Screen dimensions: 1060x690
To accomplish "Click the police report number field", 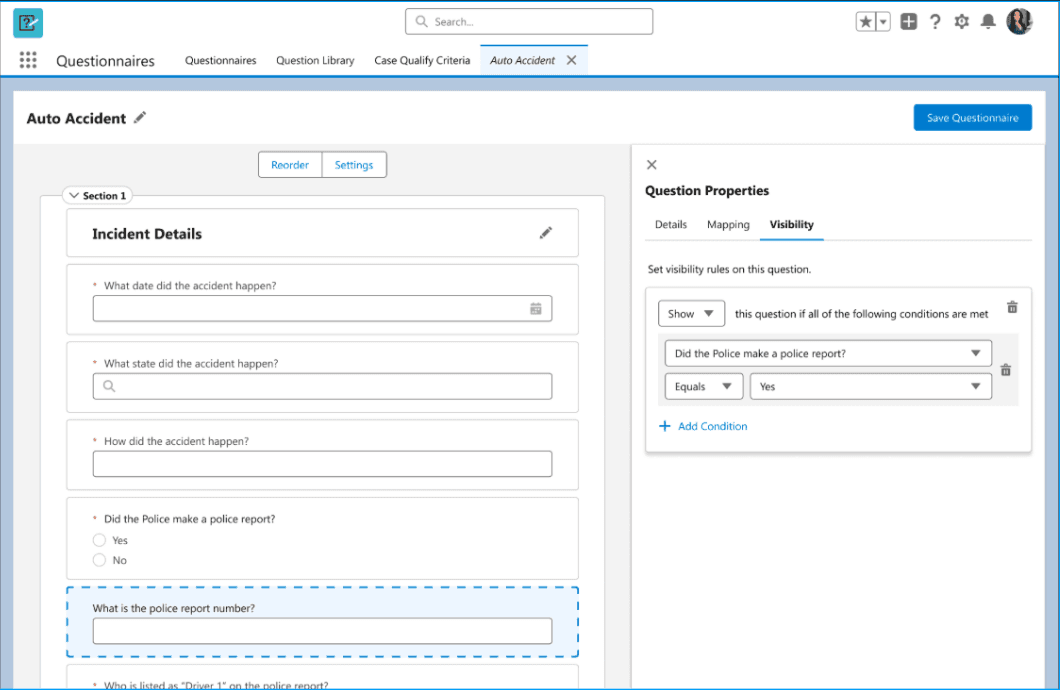I will tap(322, 631).
